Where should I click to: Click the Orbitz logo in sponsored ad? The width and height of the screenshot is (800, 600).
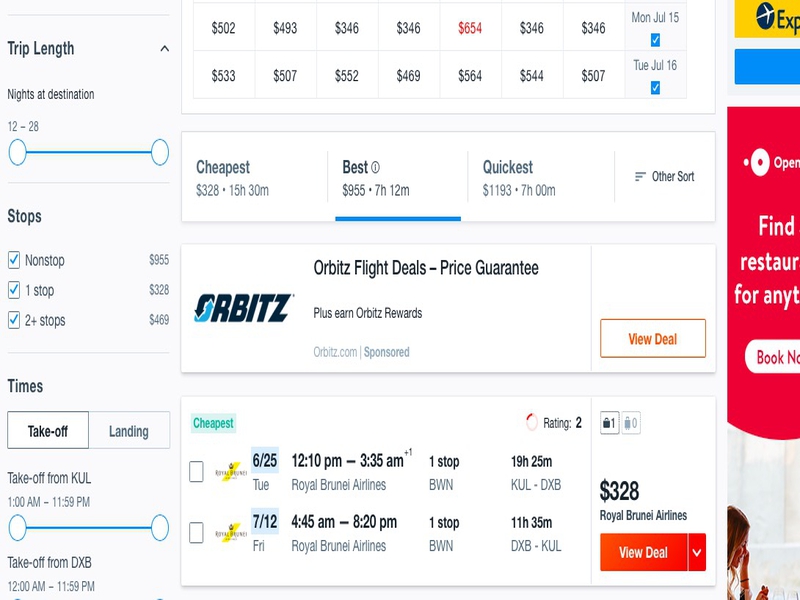[x=243, y=308]
